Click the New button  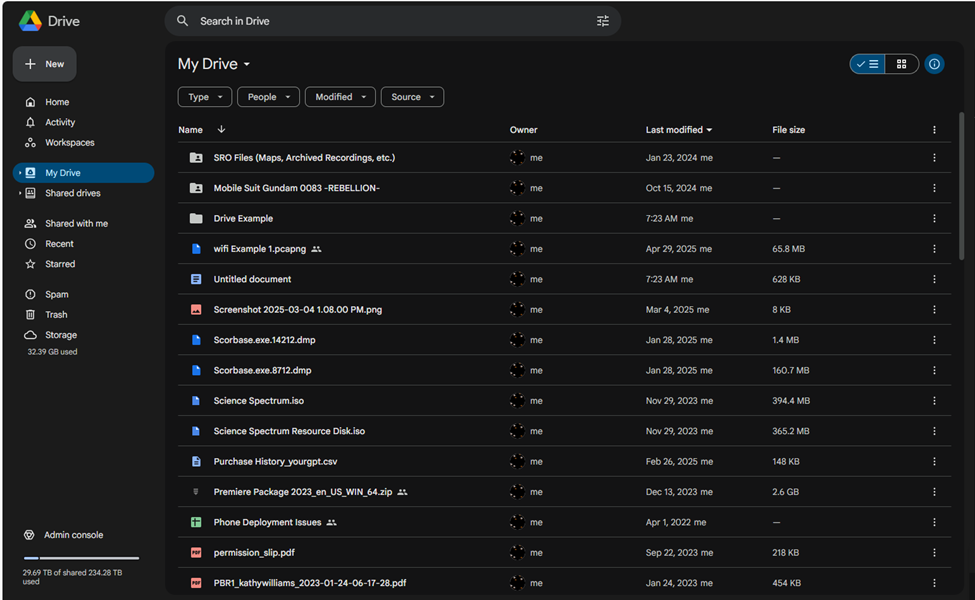(45, 64)
